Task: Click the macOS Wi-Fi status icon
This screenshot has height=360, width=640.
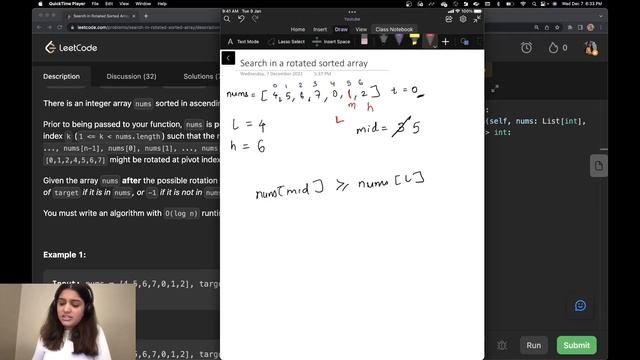Action: (x=523, y=4)
